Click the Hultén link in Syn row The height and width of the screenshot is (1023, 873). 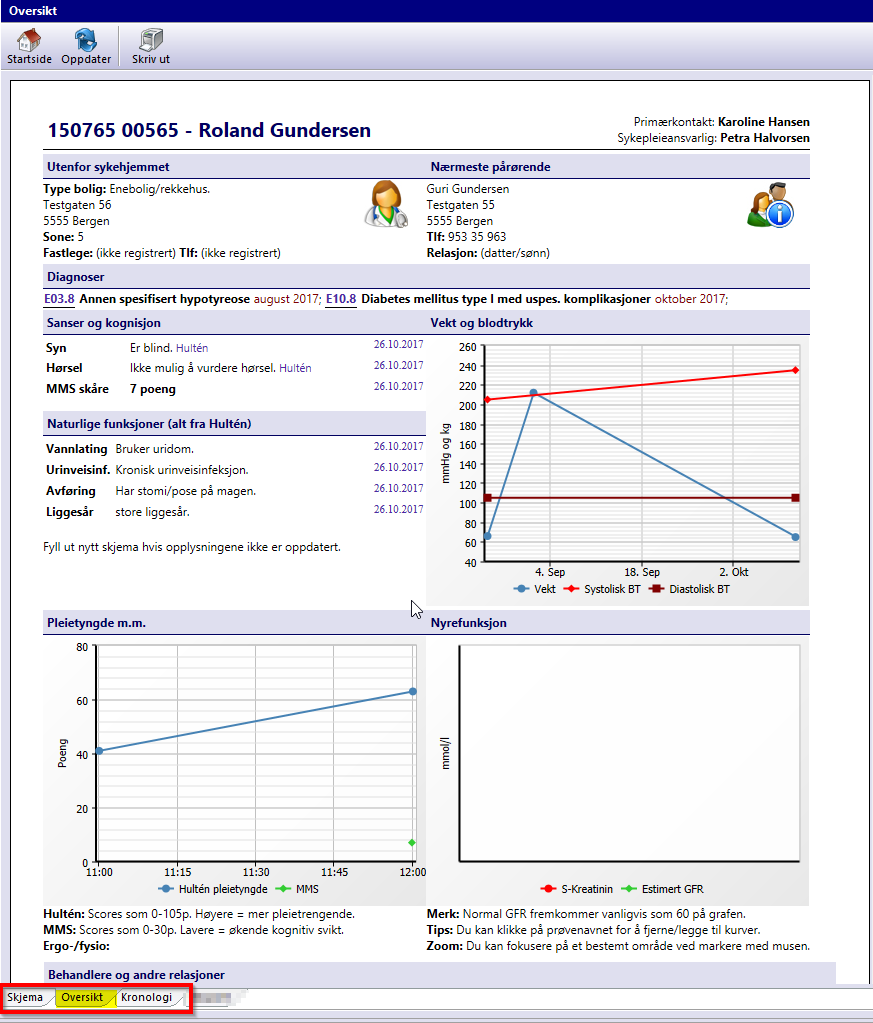tap(192, 348)
